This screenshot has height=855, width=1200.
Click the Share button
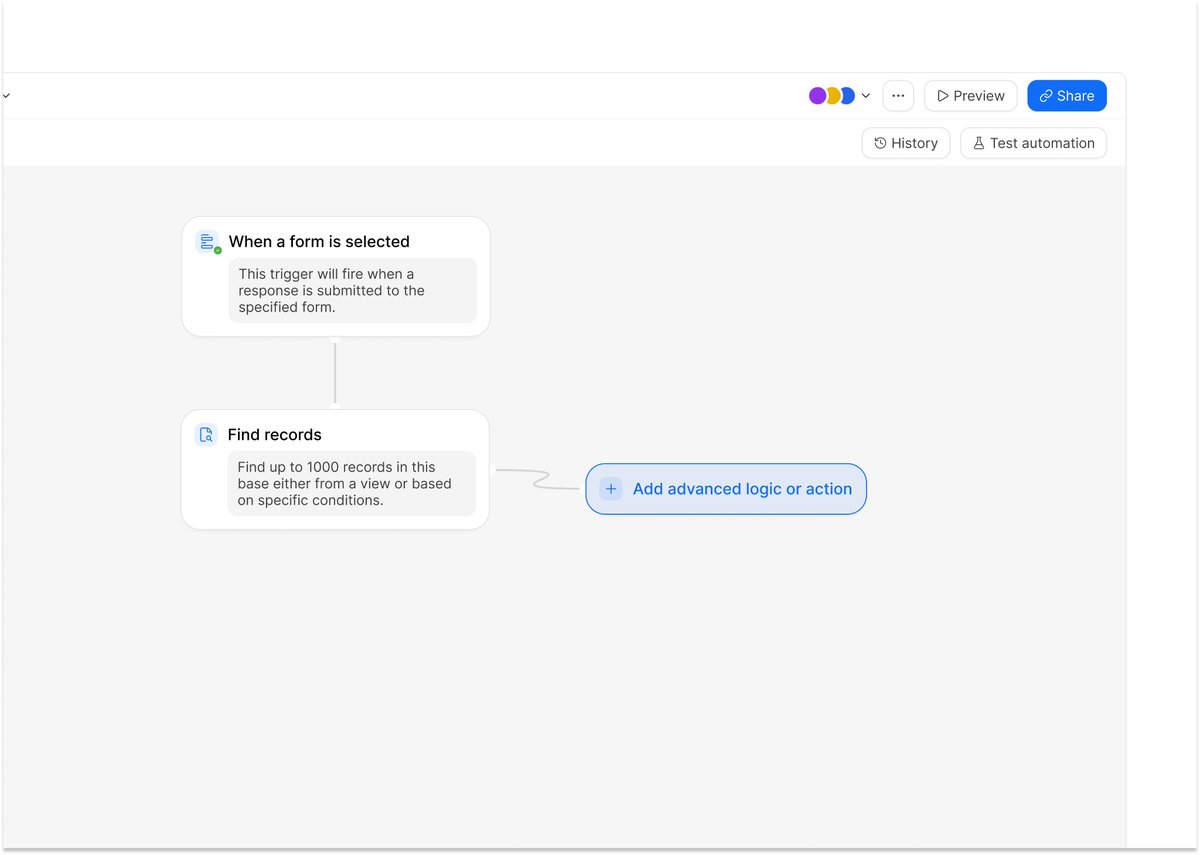1067,96
